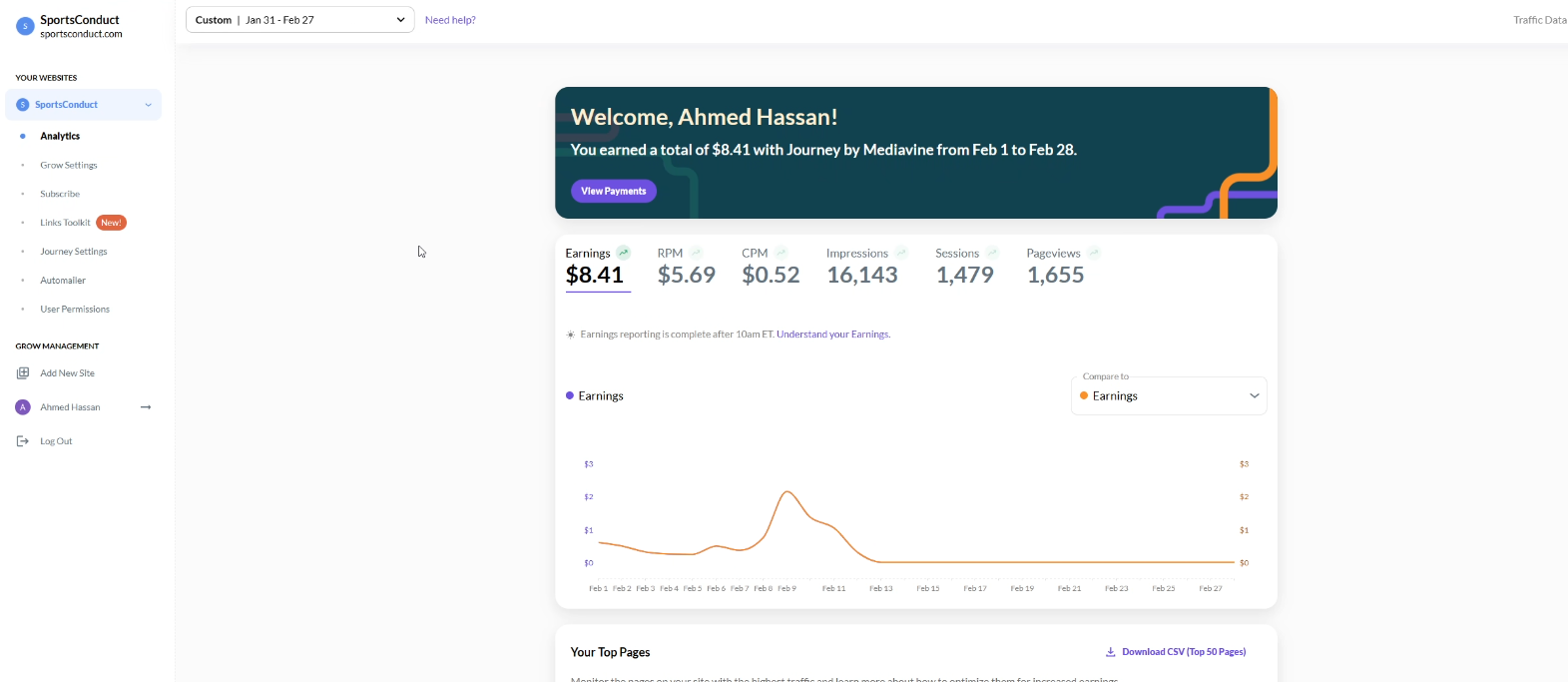Select the CPM $0.52 metric tab
The width and height of the screenshot is (1568, 682).
[x=771, y=268]
